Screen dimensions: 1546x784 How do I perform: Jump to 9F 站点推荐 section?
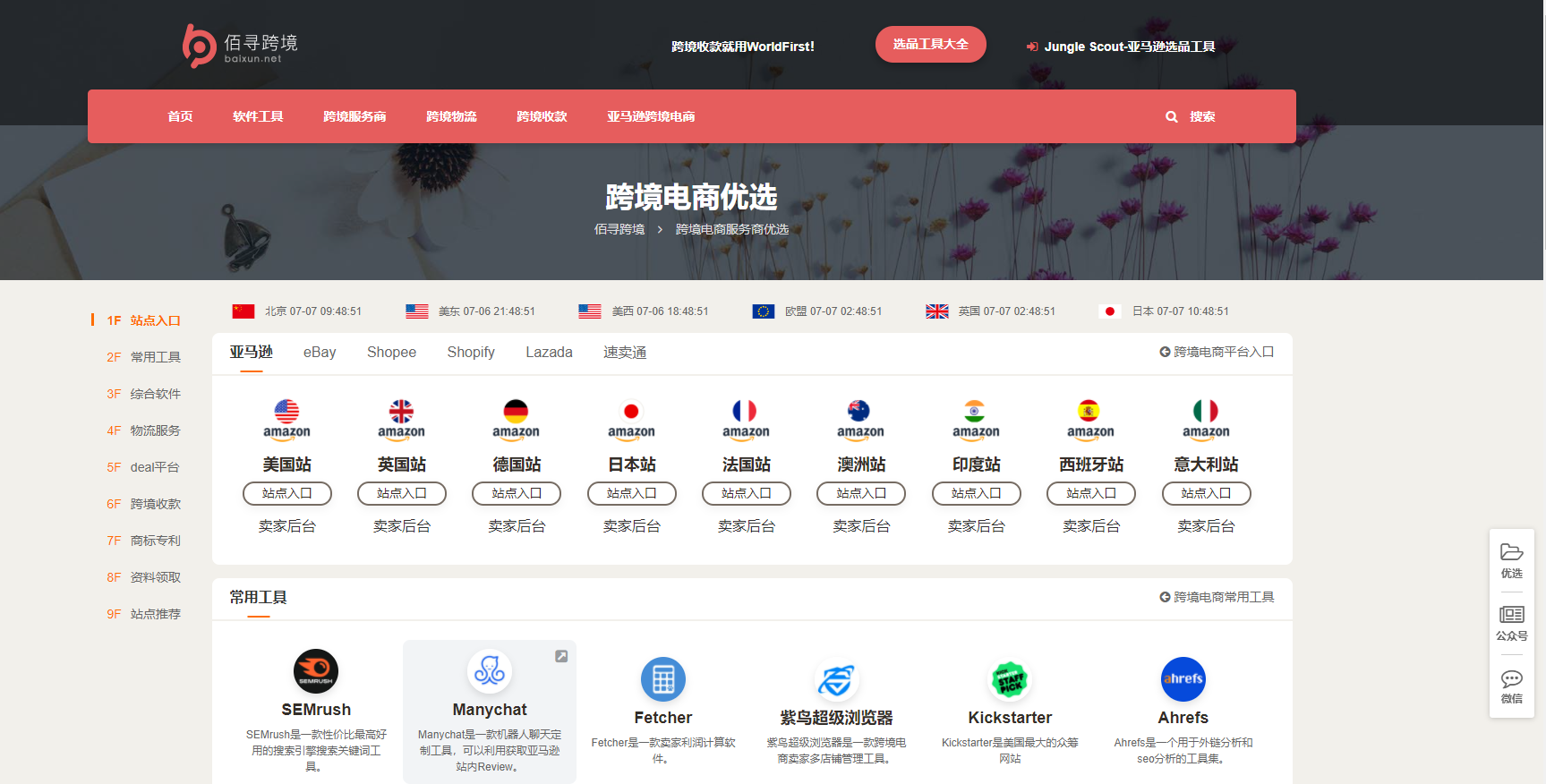[143, 614]
